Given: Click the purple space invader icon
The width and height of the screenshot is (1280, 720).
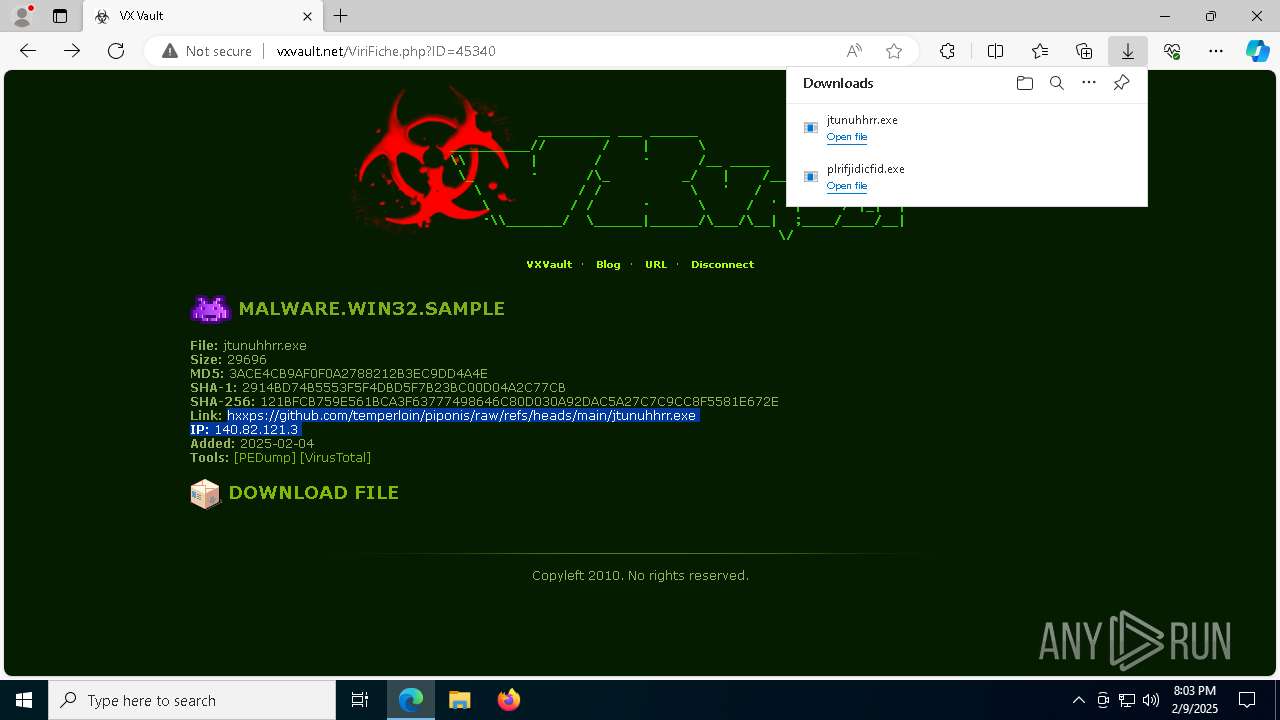Looking at the screenshot, I should tap(210, 309).
